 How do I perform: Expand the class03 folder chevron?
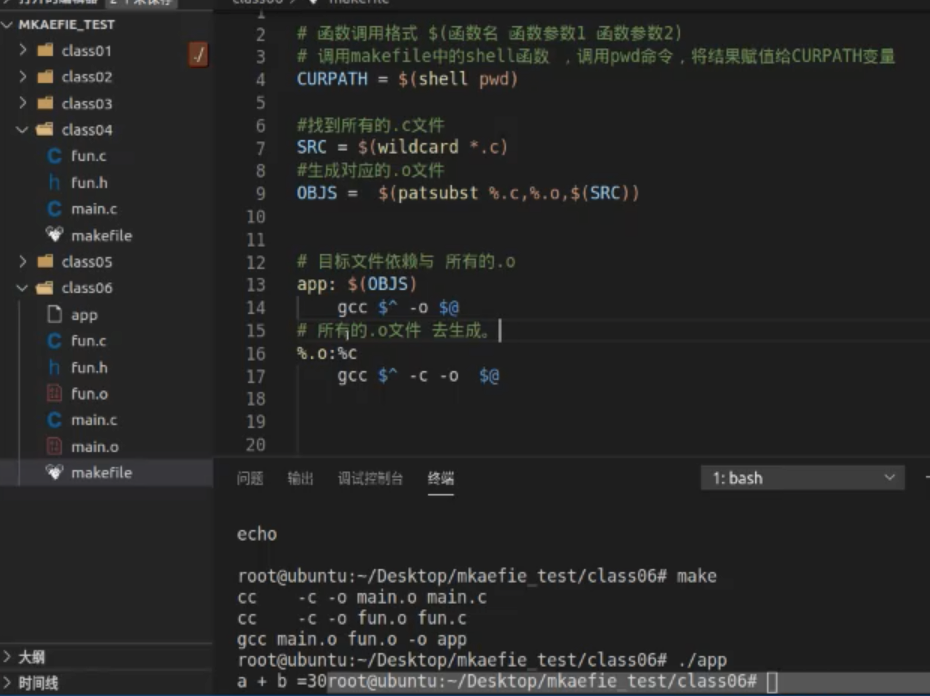point(23,103)
